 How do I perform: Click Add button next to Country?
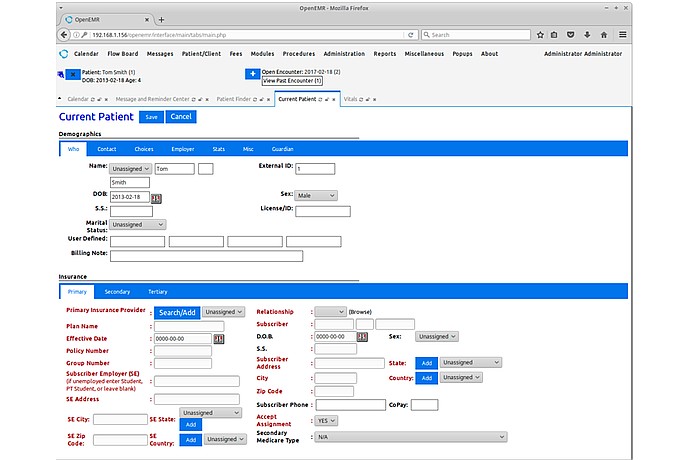(427, 378)
